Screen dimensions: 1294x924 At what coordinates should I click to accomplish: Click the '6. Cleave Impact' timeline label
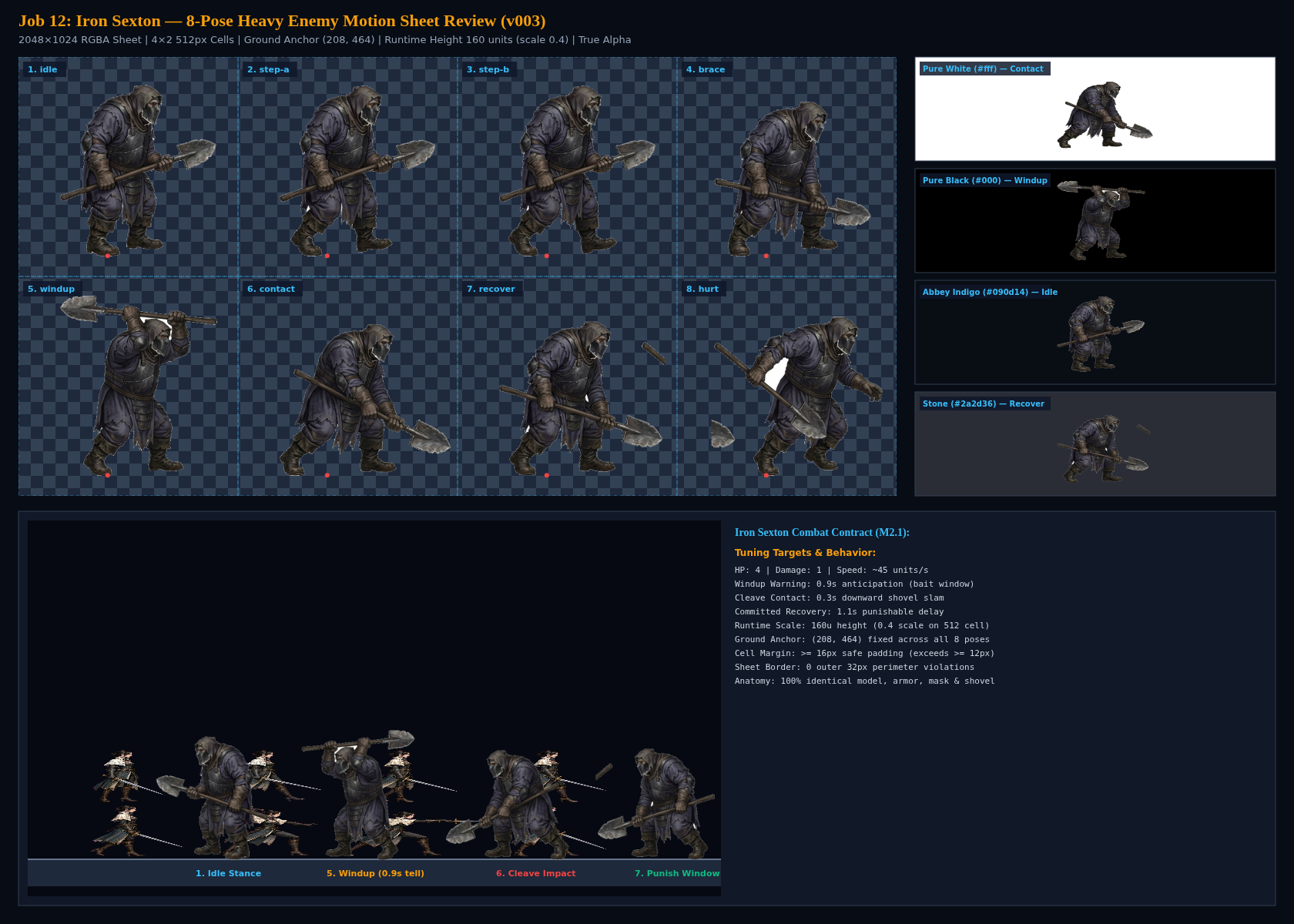click(x=535, y=873)
